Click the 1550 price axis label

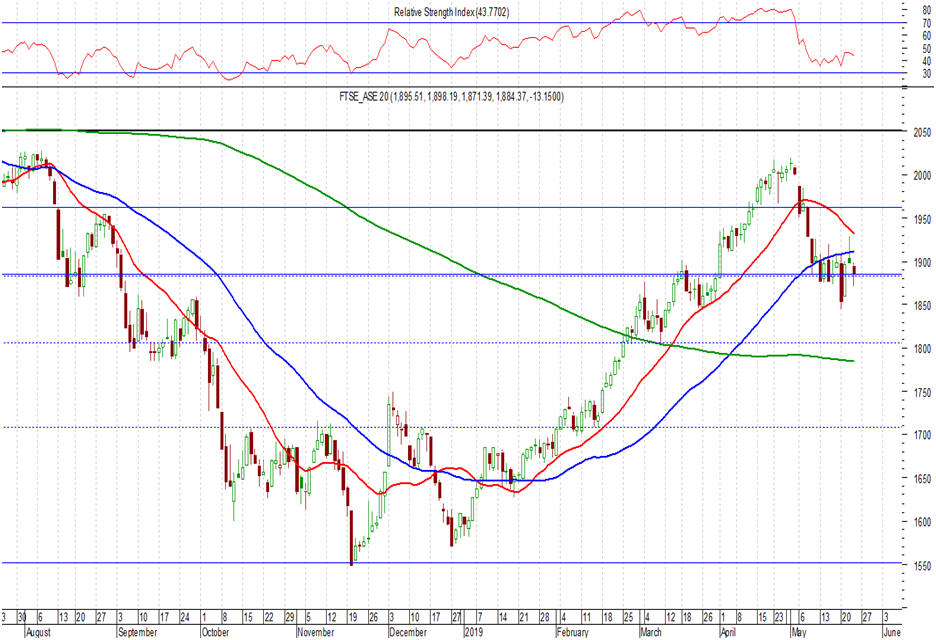[922, 565]
